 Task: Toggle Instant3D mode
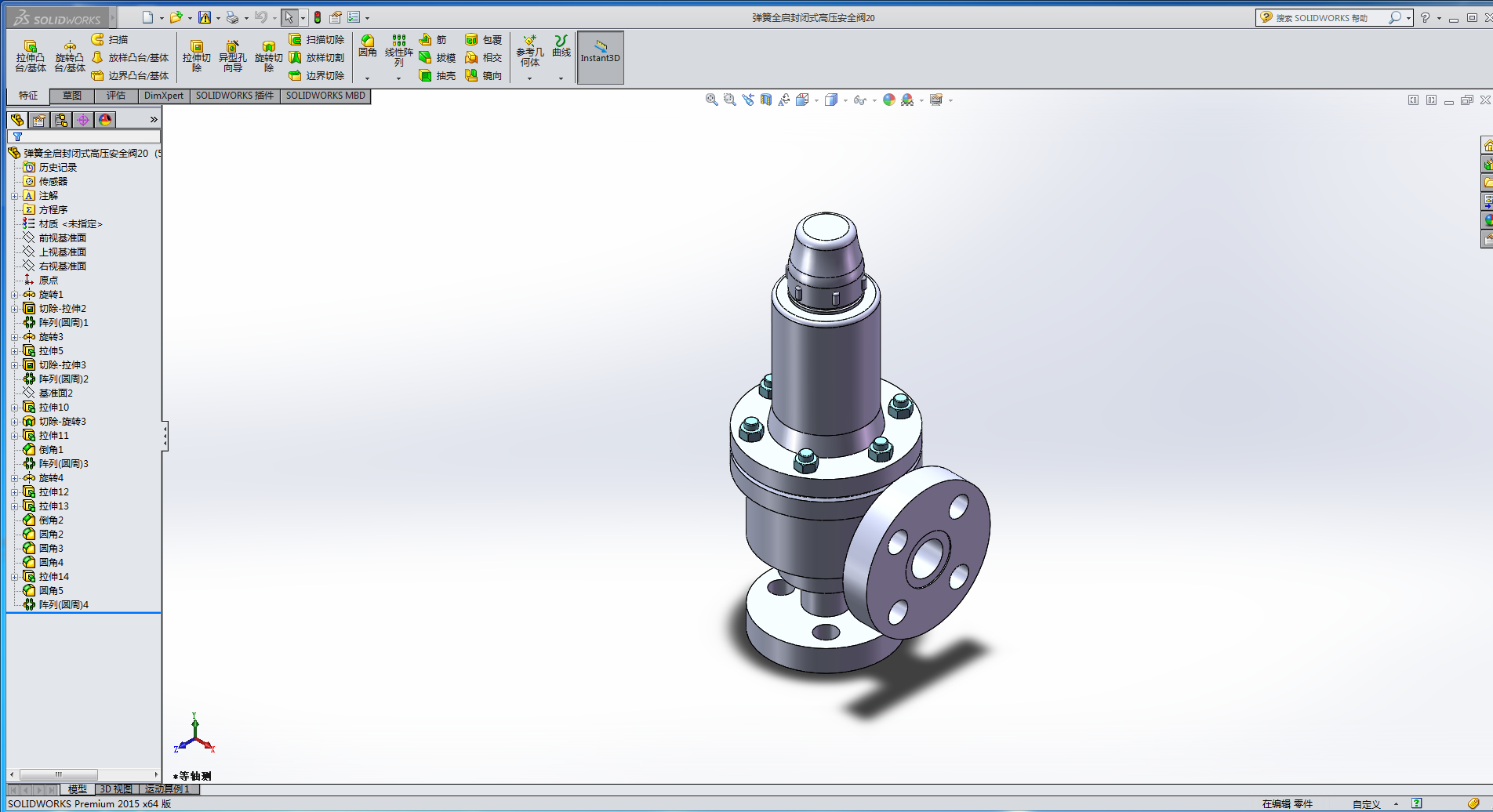(x=600, y=56)
